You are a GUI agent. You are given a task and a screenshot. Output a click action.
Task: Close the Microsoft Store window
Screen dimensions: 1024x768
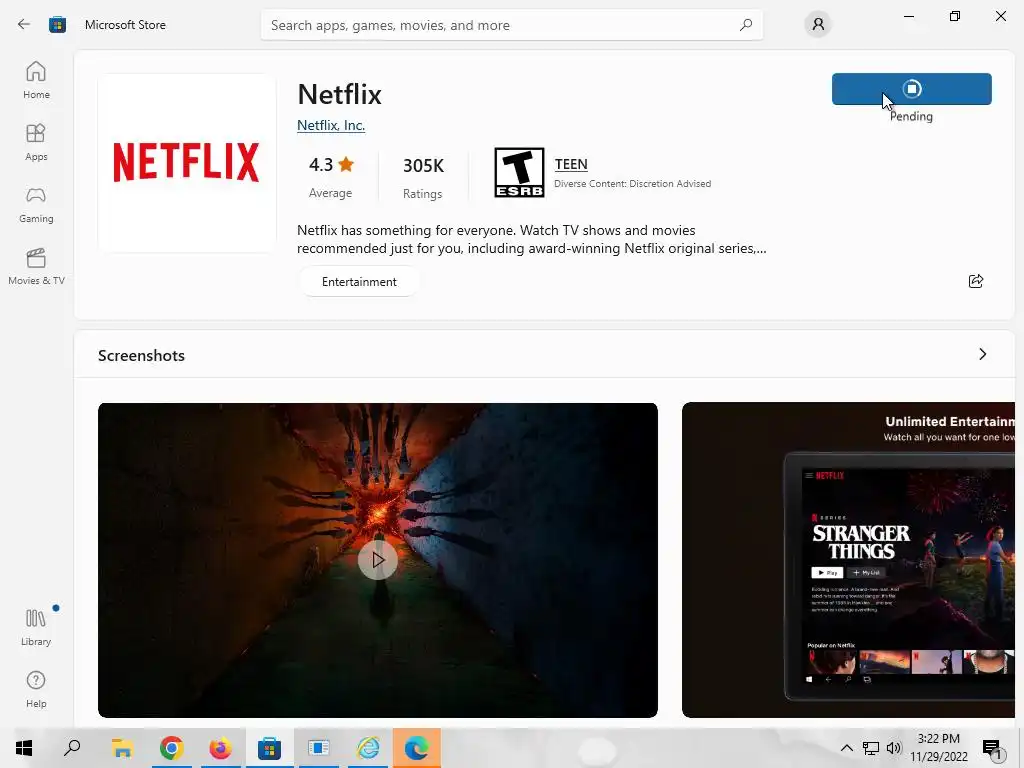[x=1000, y=16]
